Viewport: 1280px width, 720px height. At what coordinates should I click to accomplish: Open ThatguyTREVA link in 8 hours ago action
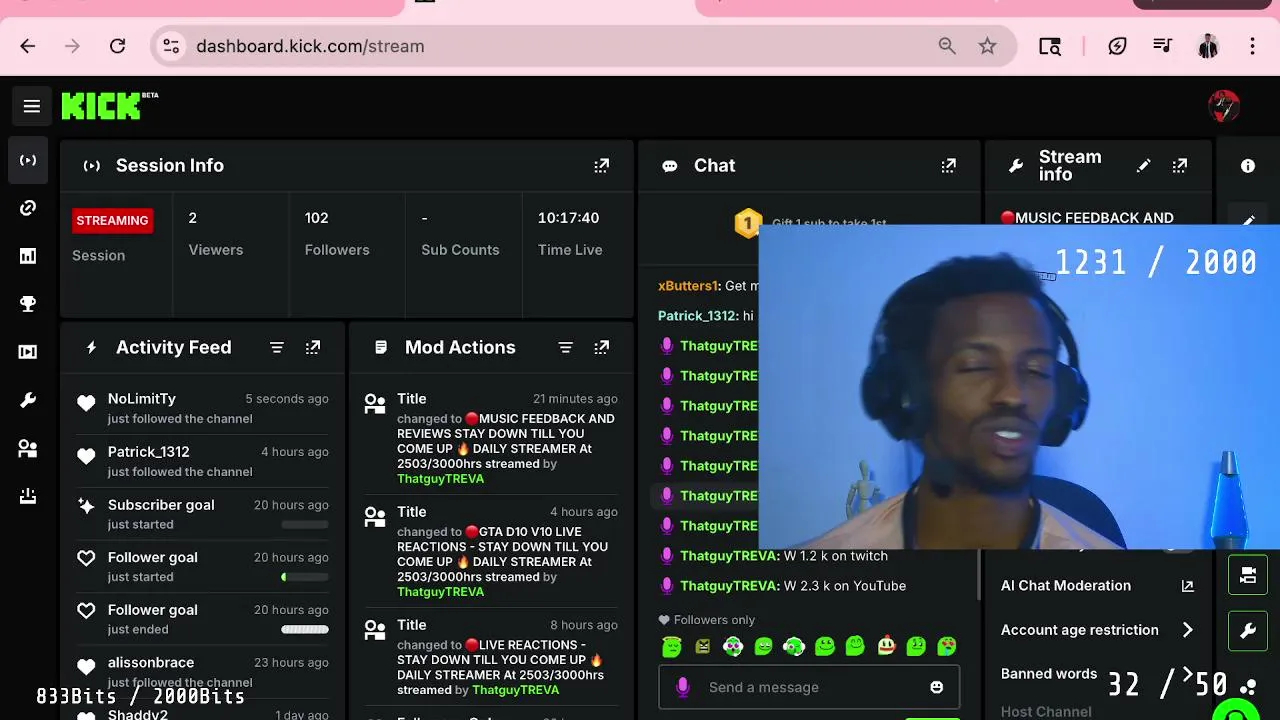coord(515,690)
